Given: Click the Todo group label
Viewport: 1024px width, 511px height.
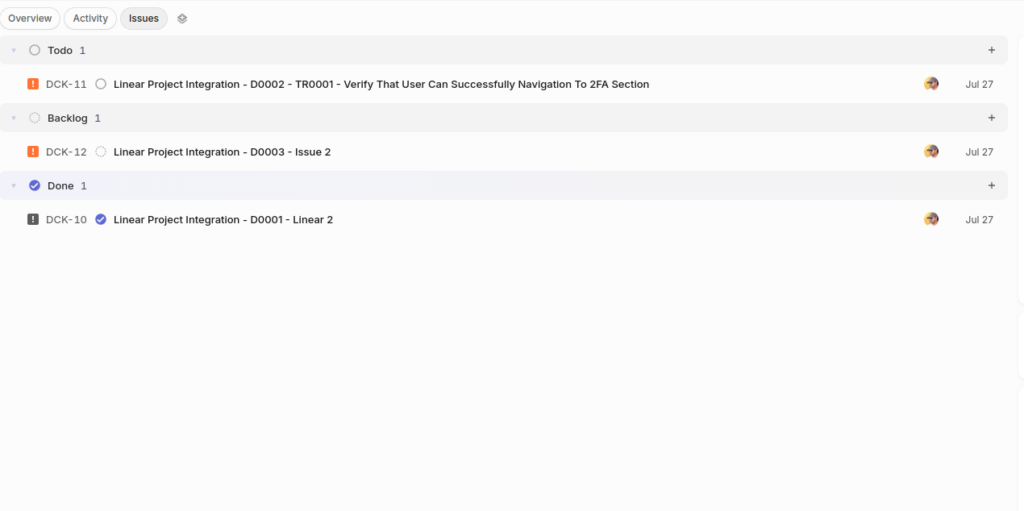Looking at the screenshot, I should [x=60, y=50].
